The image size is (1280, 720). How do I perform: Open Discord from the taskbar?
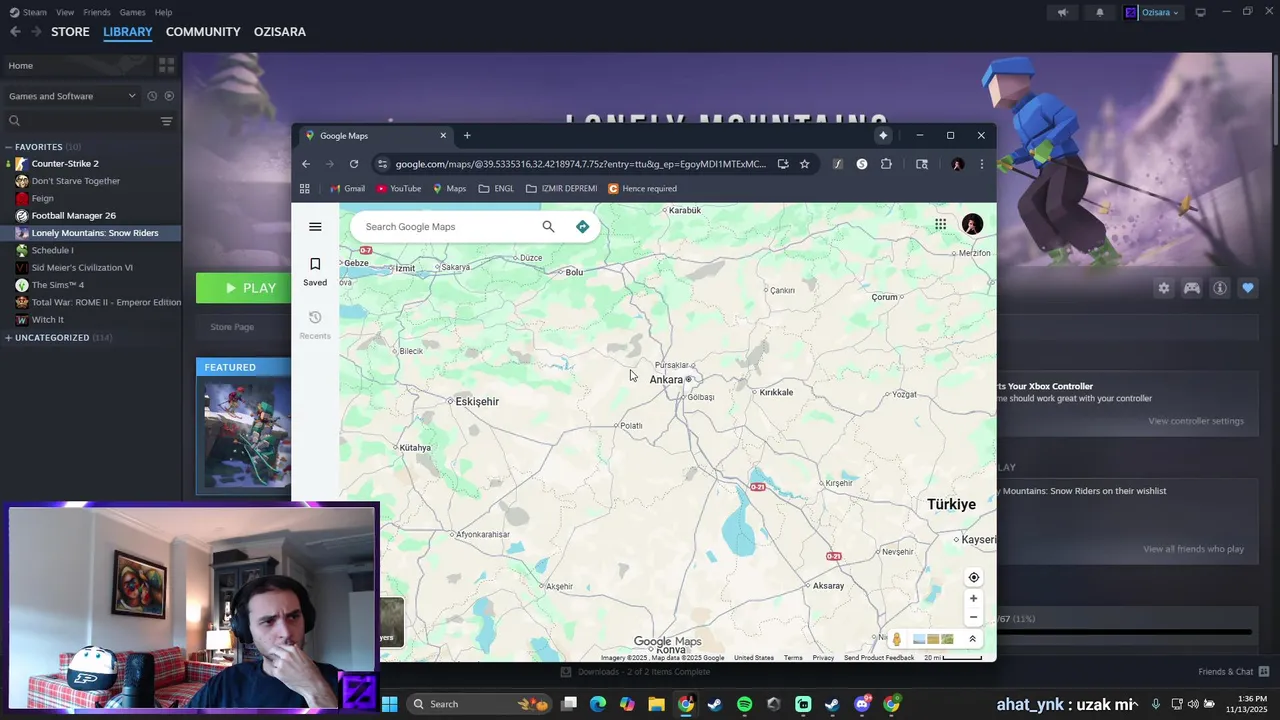tap(861, 704)
